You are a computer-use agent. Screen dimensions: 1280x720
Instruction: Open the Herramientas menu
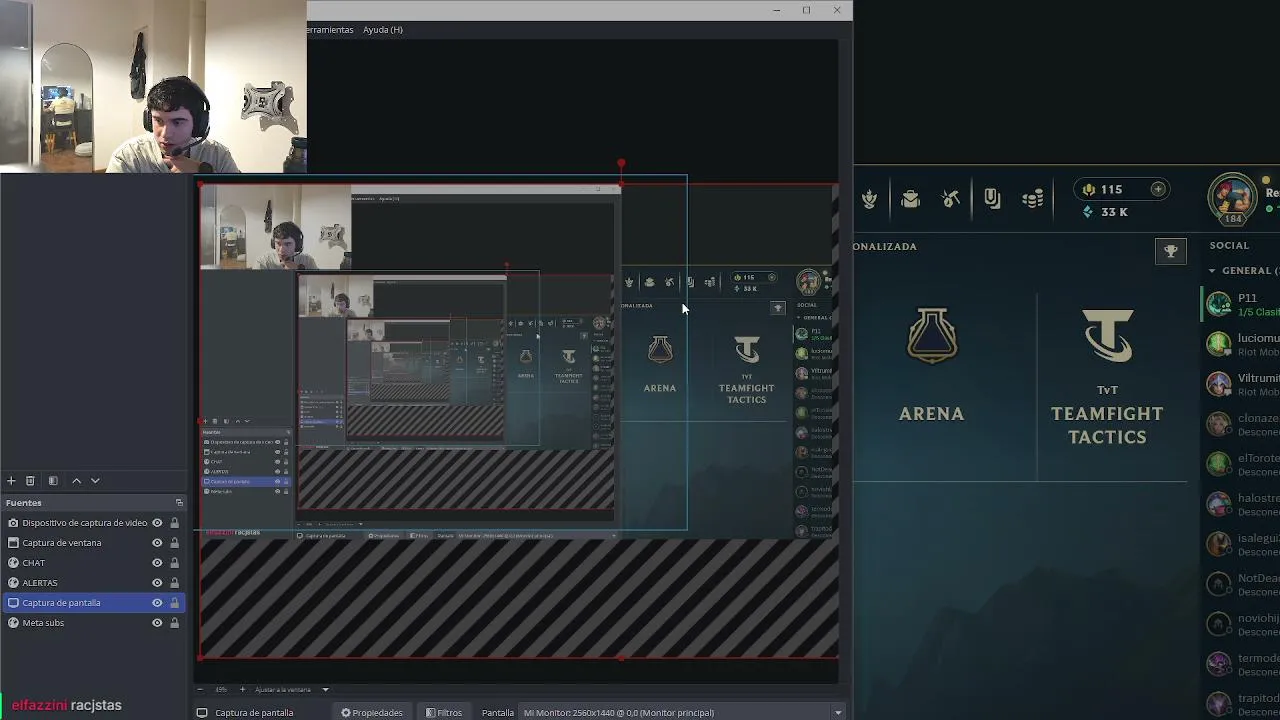(331, 30)
